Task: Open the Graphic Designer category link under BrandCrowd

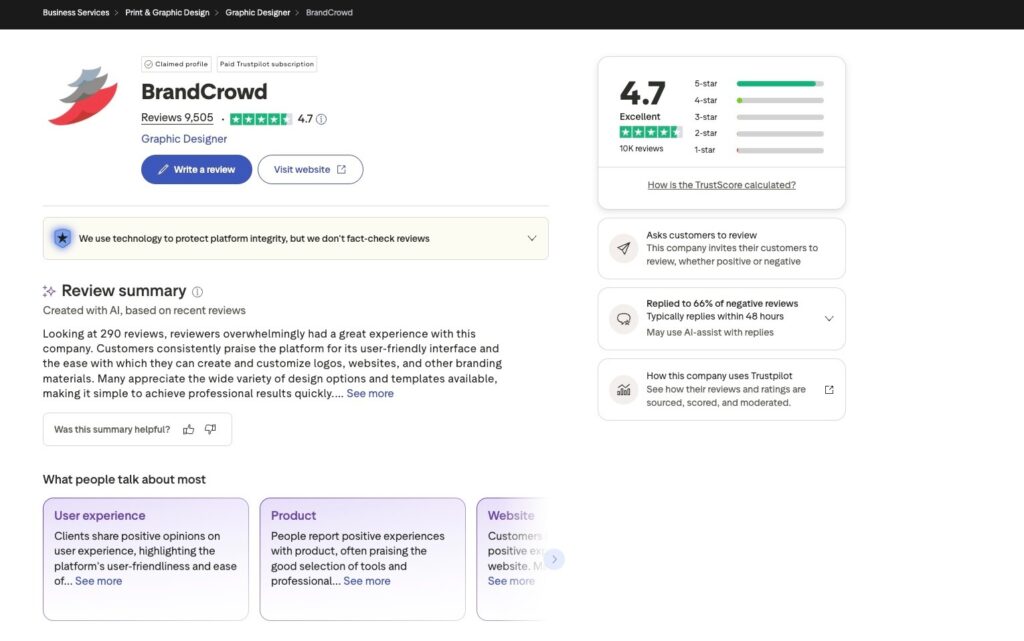Action: click(x=184, y=138)
